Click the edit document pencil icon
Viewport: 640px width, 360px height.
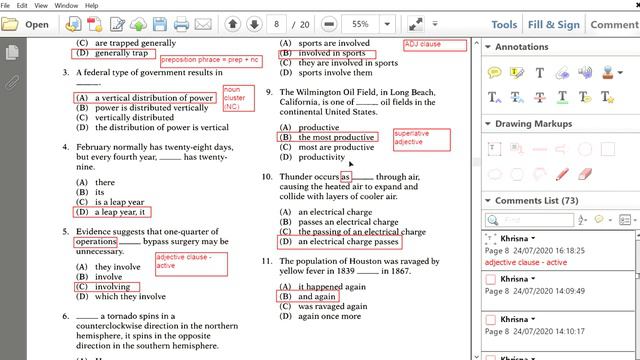(x=117, y=24)
